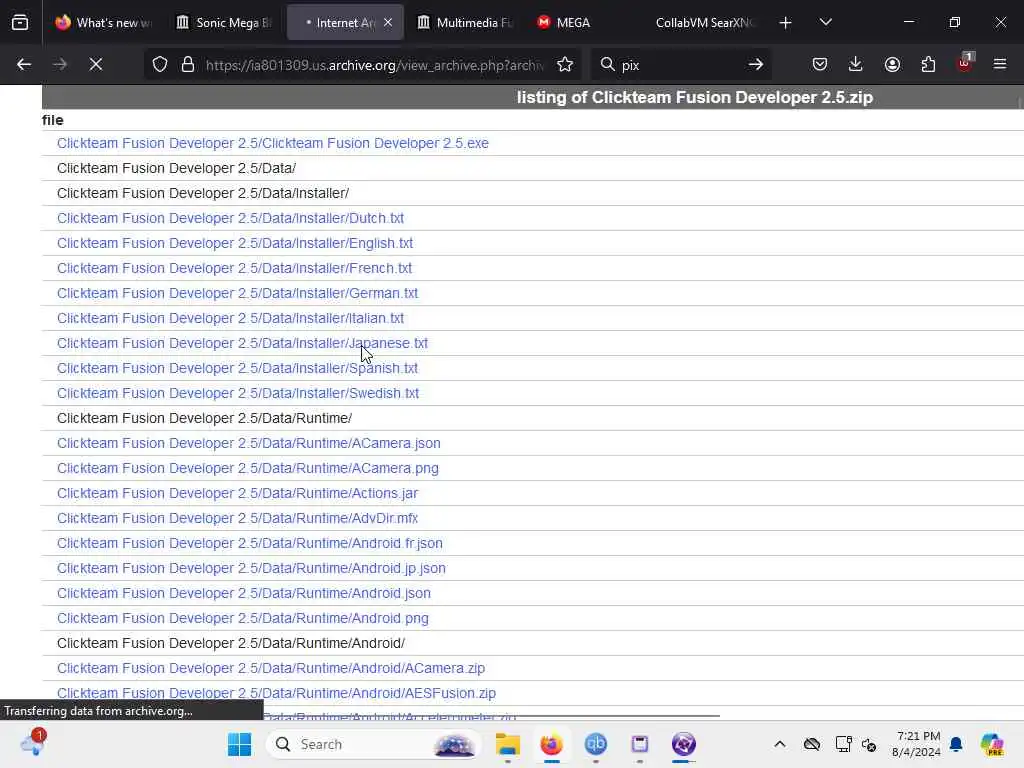1024x768 pixels.
Task: Open the Runtime/Android.jp.json link
Action: coord(251,568)
